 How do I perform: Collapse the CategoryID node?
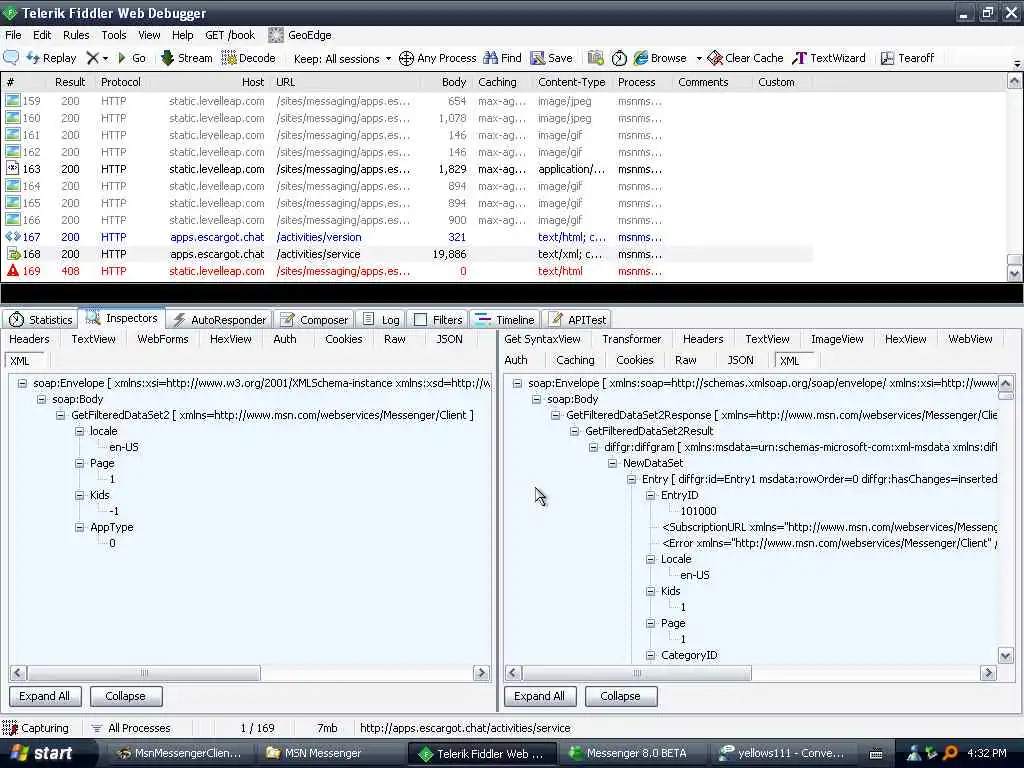click(x=650, y=655)
